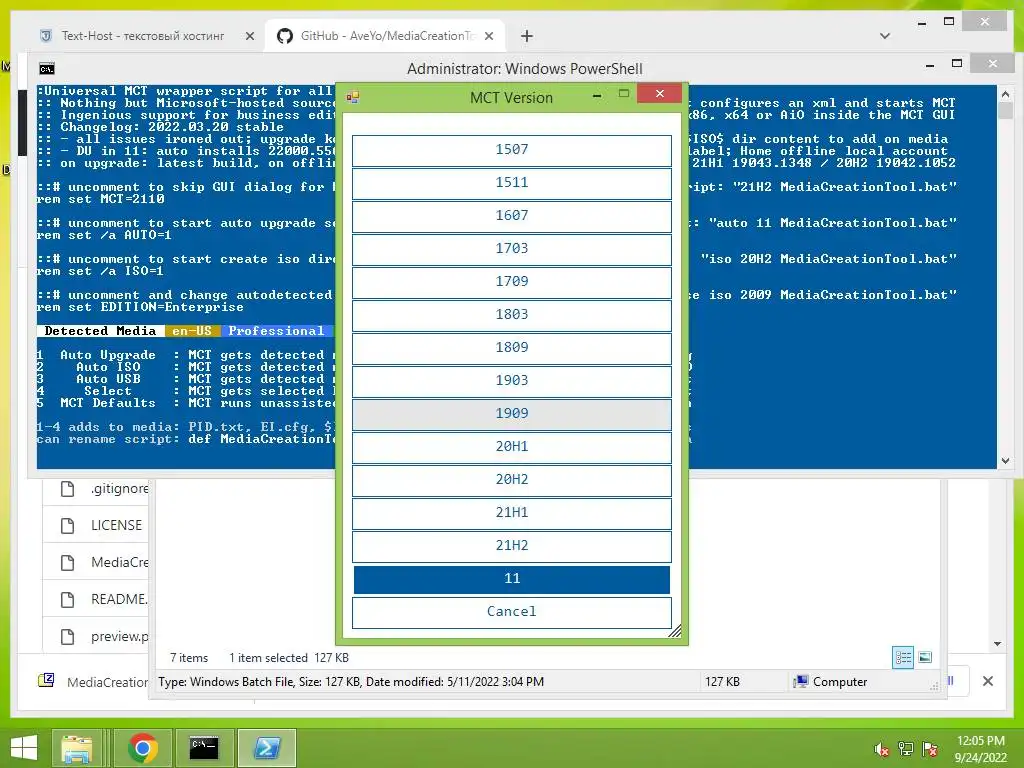
Task: Click the Computer label in status bar
Action: tap(840, 682)
